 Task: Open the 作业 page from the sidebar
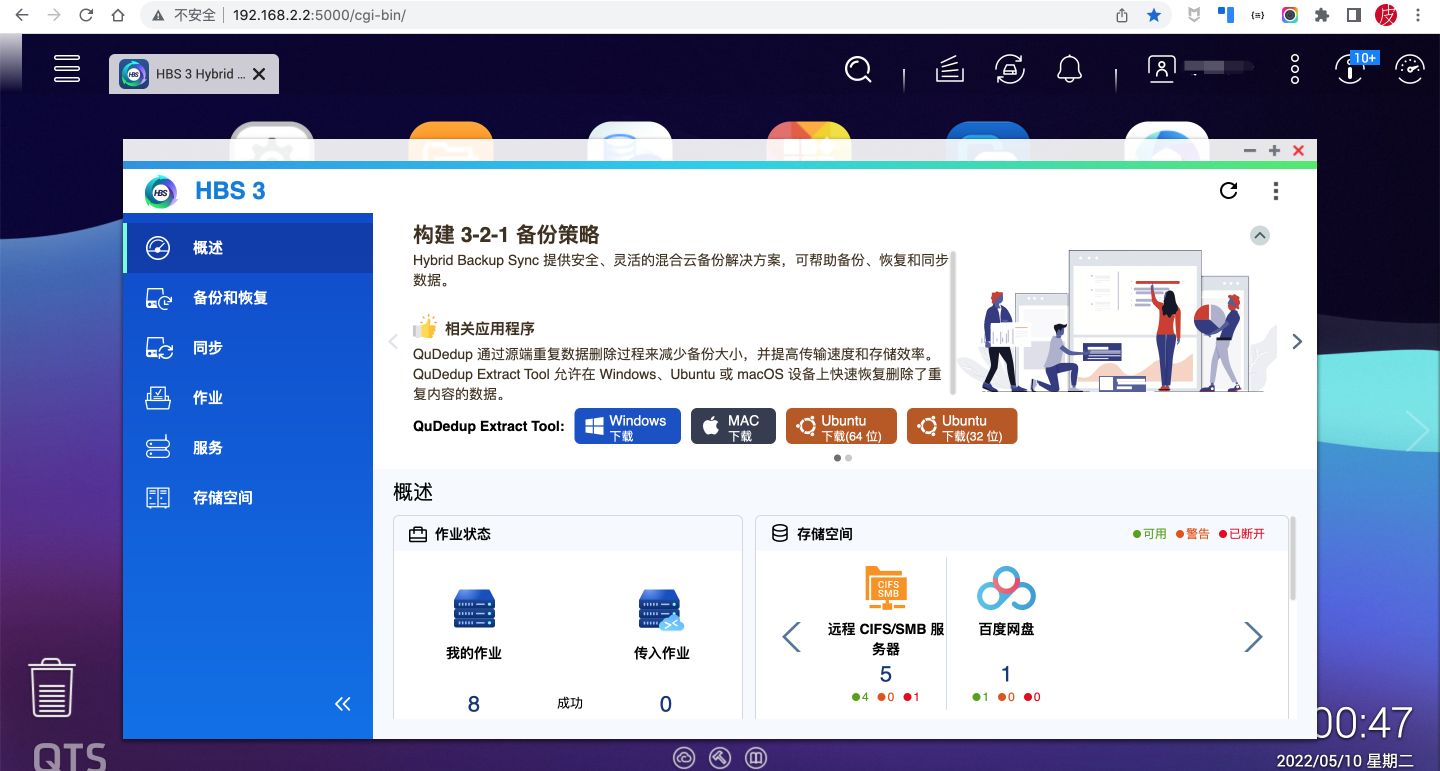tap(208, 397)
